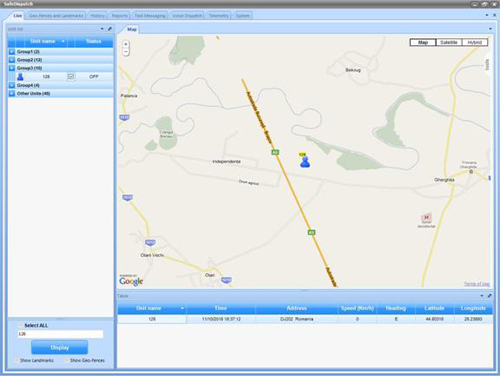Toggle the Select ALL checkbox
Viewport: 500px width, 376px height.
[x=20, y=325]
